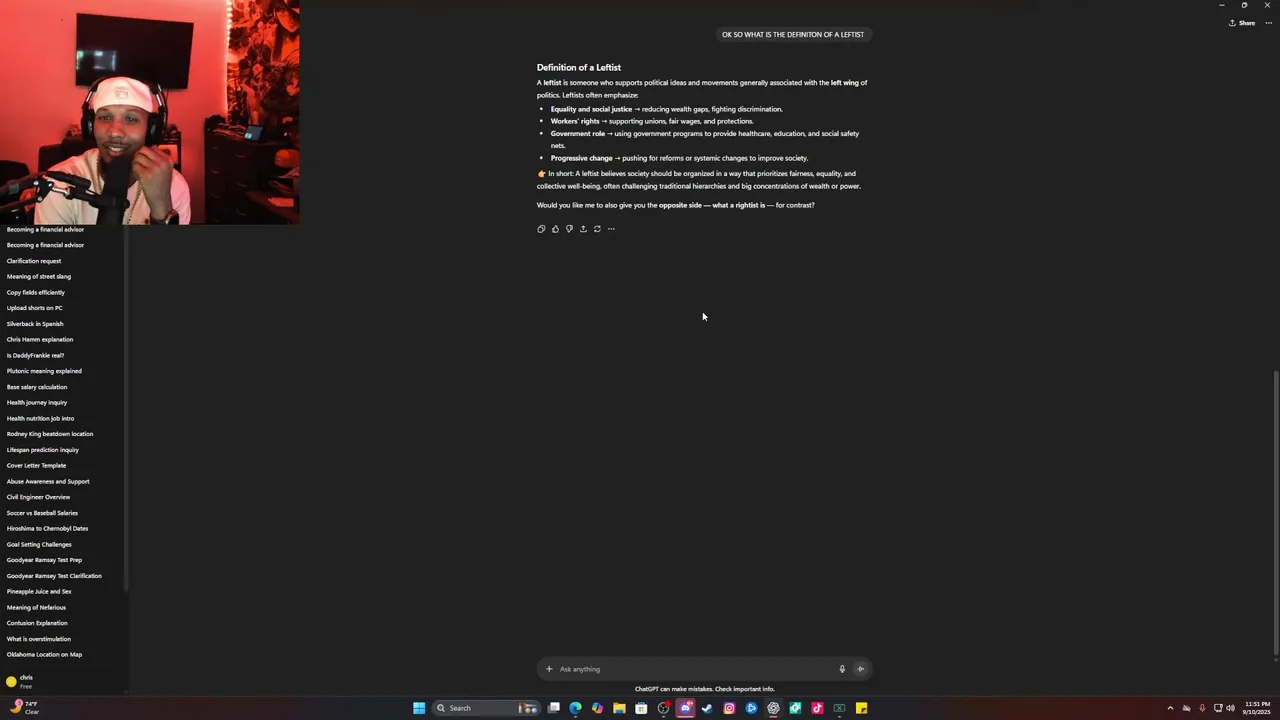Viewport: 1280px width, 720px height.
Task: Open more actions ellipsis below the response
Action: [x=611, y=229]
